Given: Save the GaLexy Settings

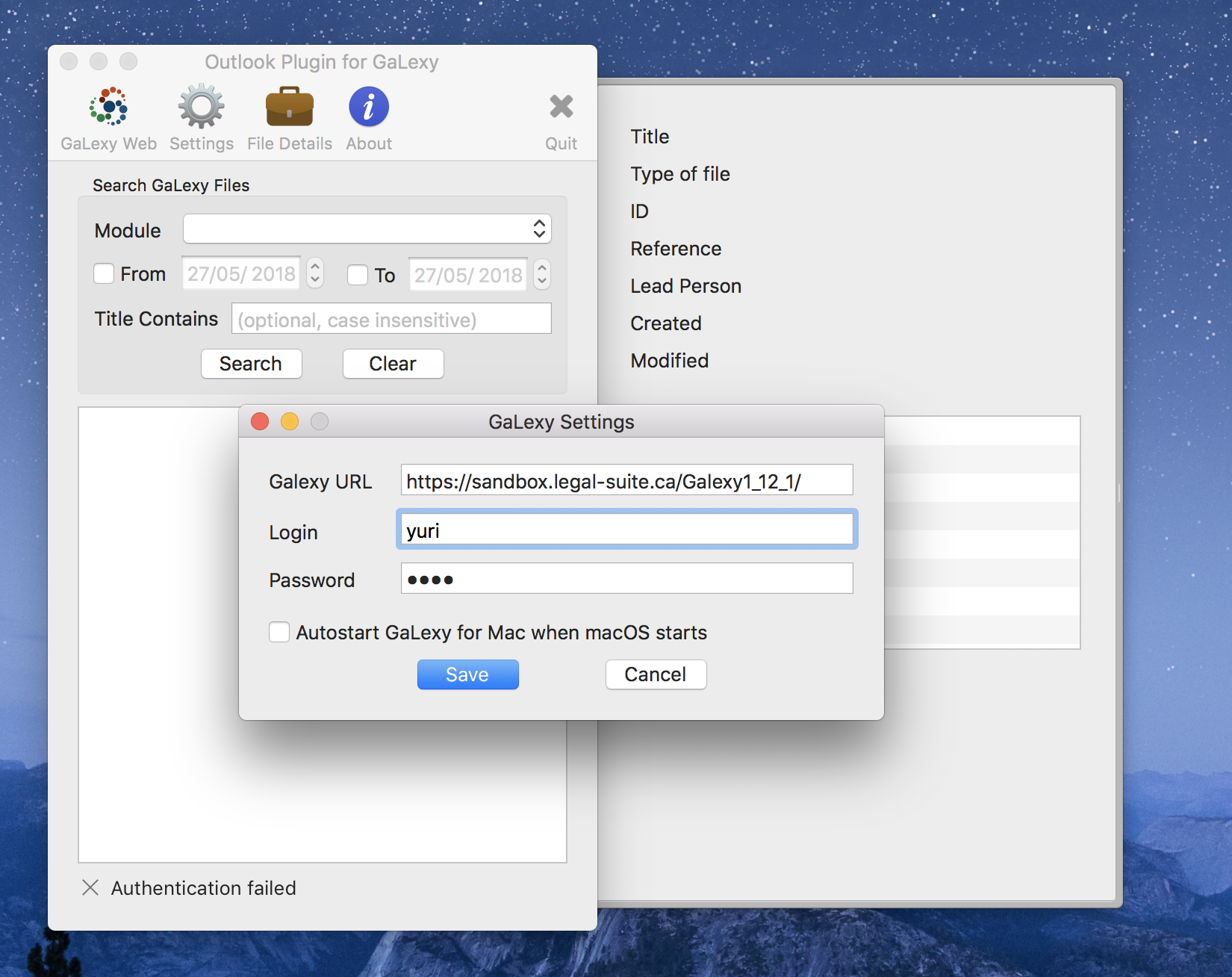Looking at the screenshot, I should [x=468, y=674].
